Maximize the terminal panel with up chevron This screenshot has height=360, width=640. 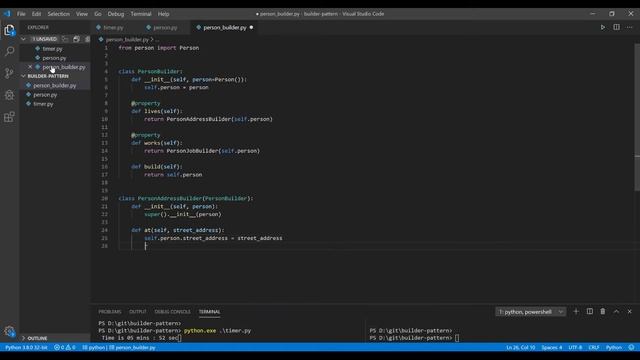click(616, 311)
